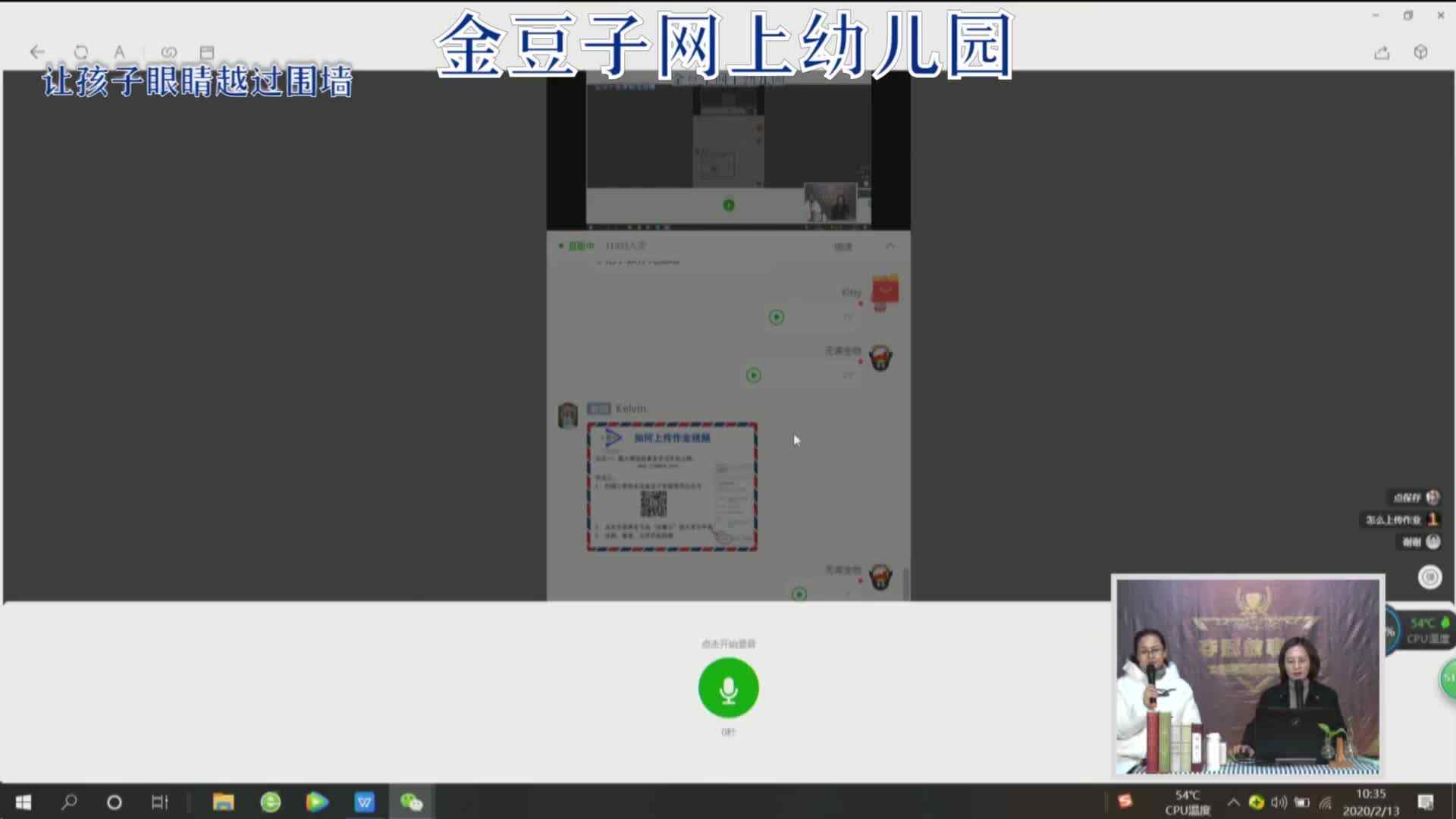Screen dimensions: 1456x819
Task: Click the share icon at top right
Action: [x=1382, y=52]
